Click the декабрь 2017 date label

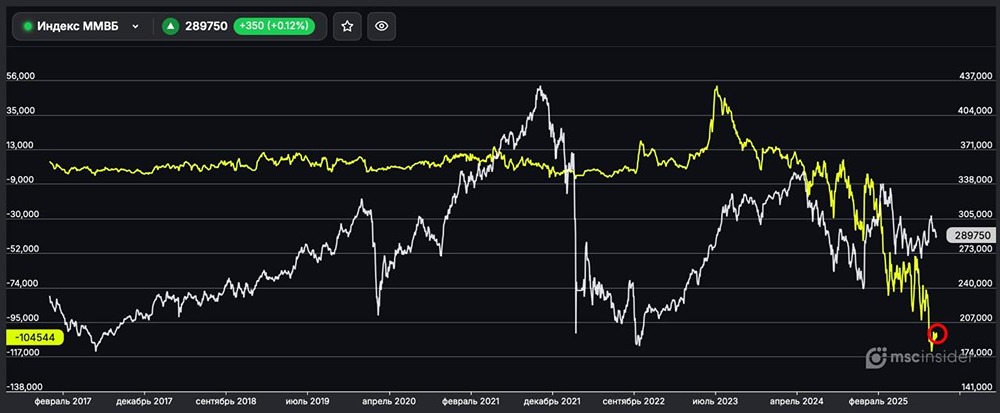point(145,402)
